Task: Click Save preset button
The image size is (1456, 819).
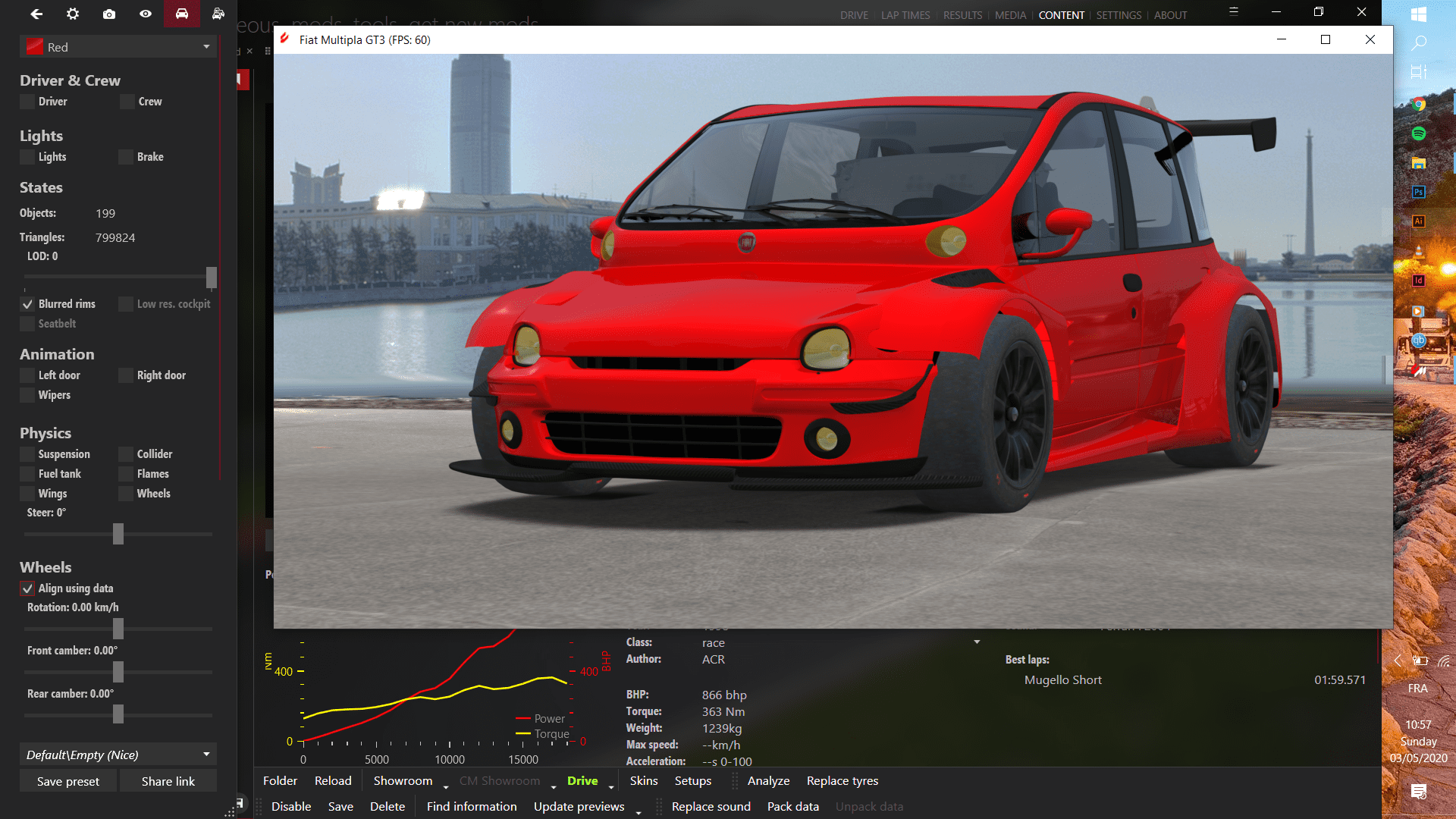Action: pyautogui.click(x=68, y=781)
